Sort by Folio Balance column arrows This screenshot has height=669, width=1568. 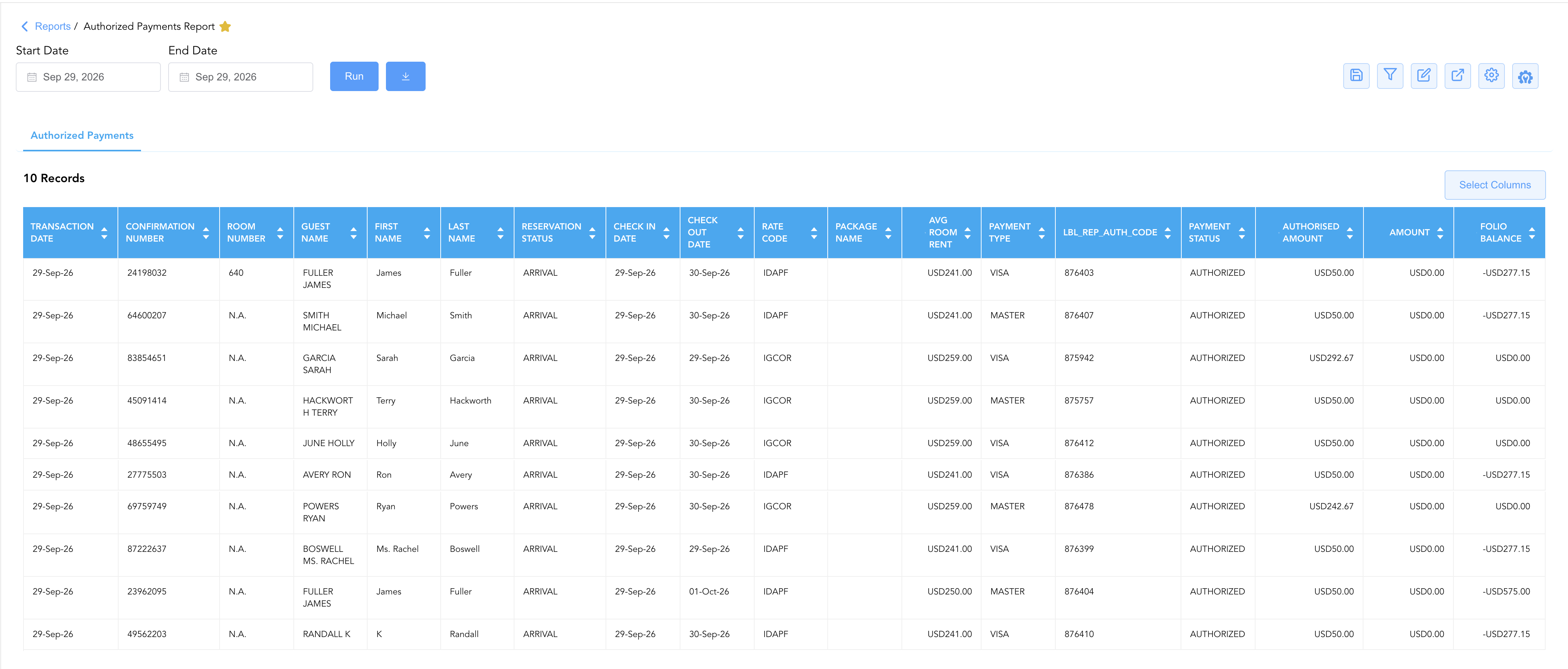tap(1532, 232)
